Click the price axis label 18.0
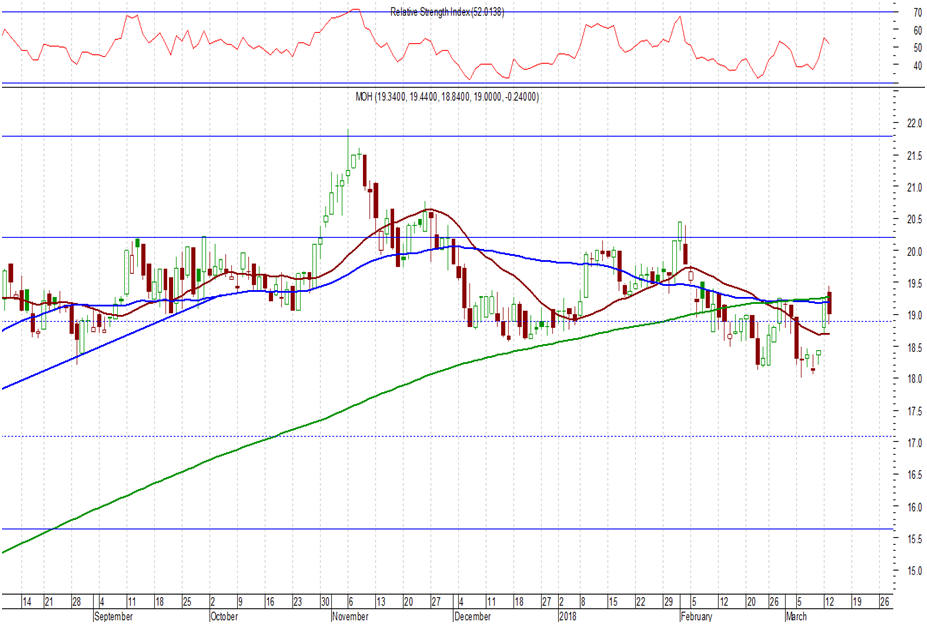The image size is (927, 624). [x=915, y=379]
